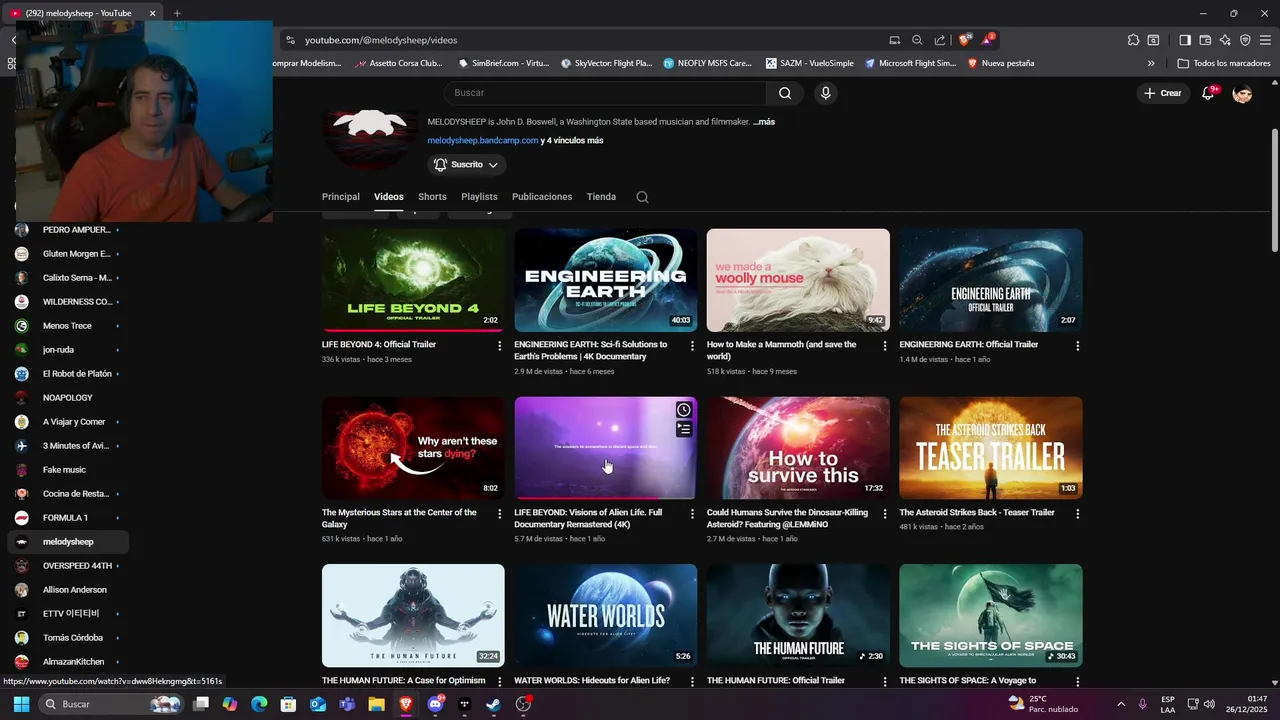Open Microsoft Store in taskbar
1280x720 pixels.
click(289, 704)
